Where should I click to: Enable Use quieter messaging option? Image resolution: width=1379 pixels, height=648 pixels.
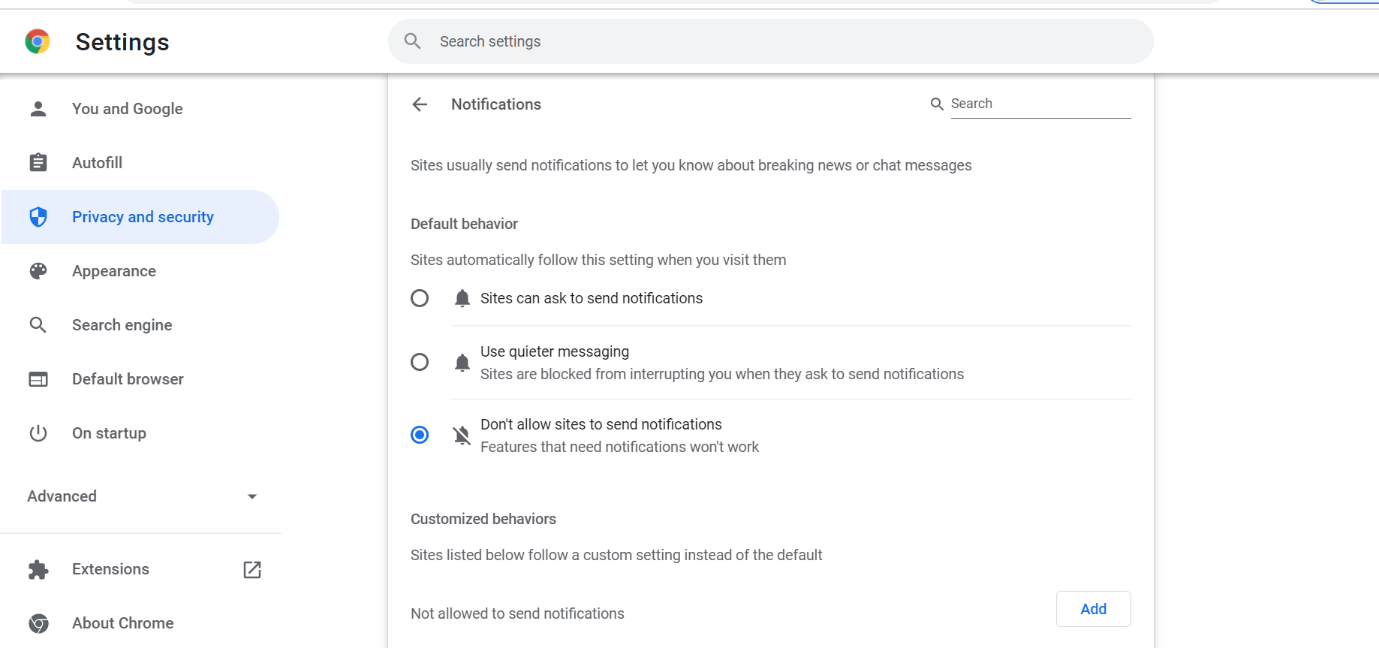(419, 361)
